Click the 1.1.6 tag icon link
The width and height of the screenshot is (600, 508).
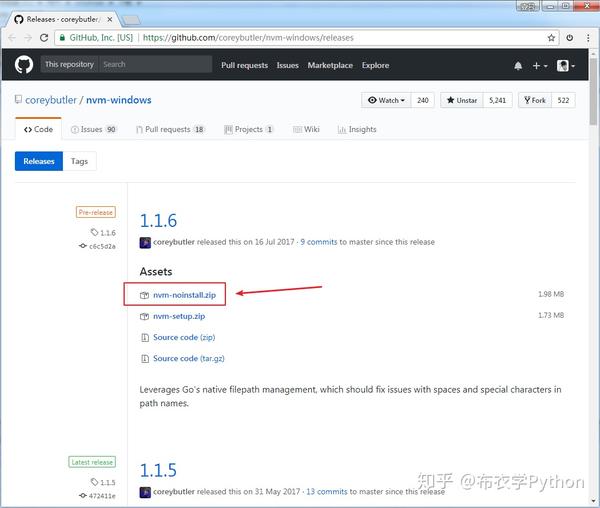tap(103, 233)
